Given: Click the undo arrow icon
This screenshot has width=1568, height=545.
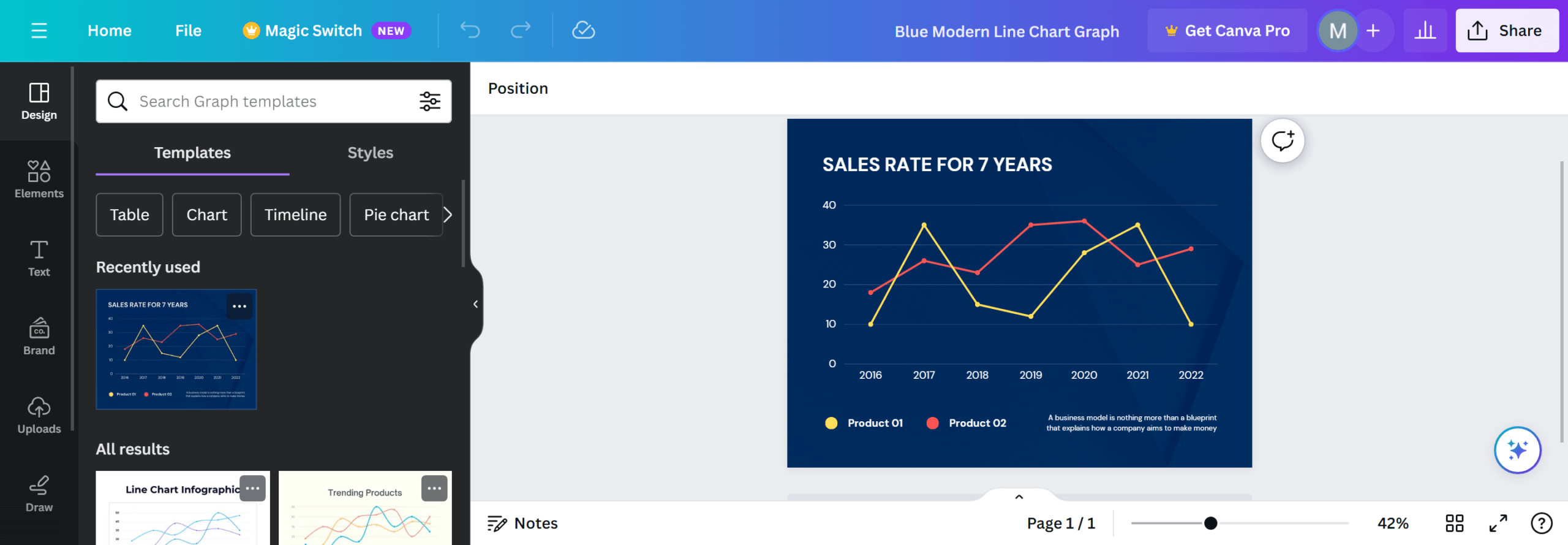Looking at the screenshot, I should pyautogui.click(x=470, y=30).
